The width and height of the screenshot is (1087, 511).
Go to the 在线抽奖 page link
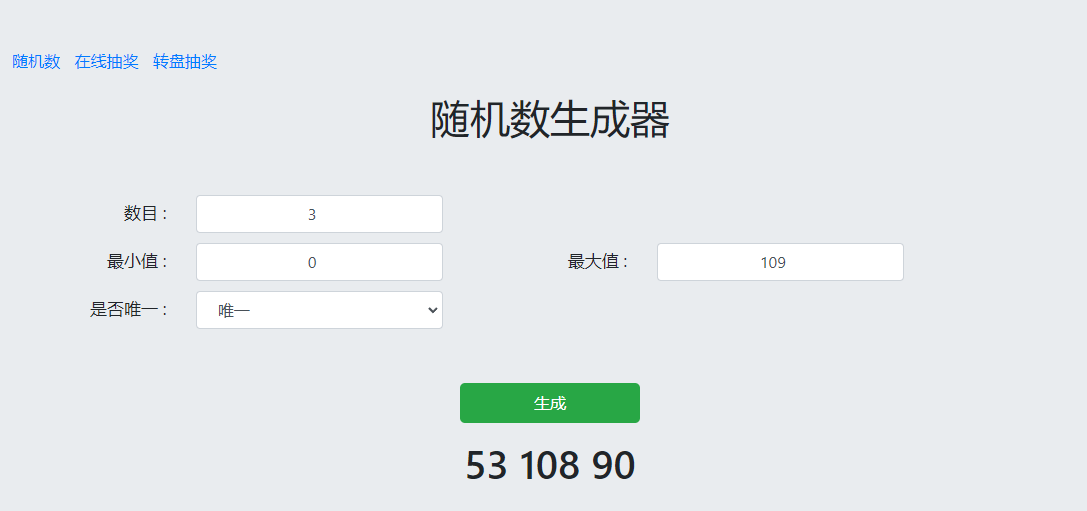[x=107, y=62]
